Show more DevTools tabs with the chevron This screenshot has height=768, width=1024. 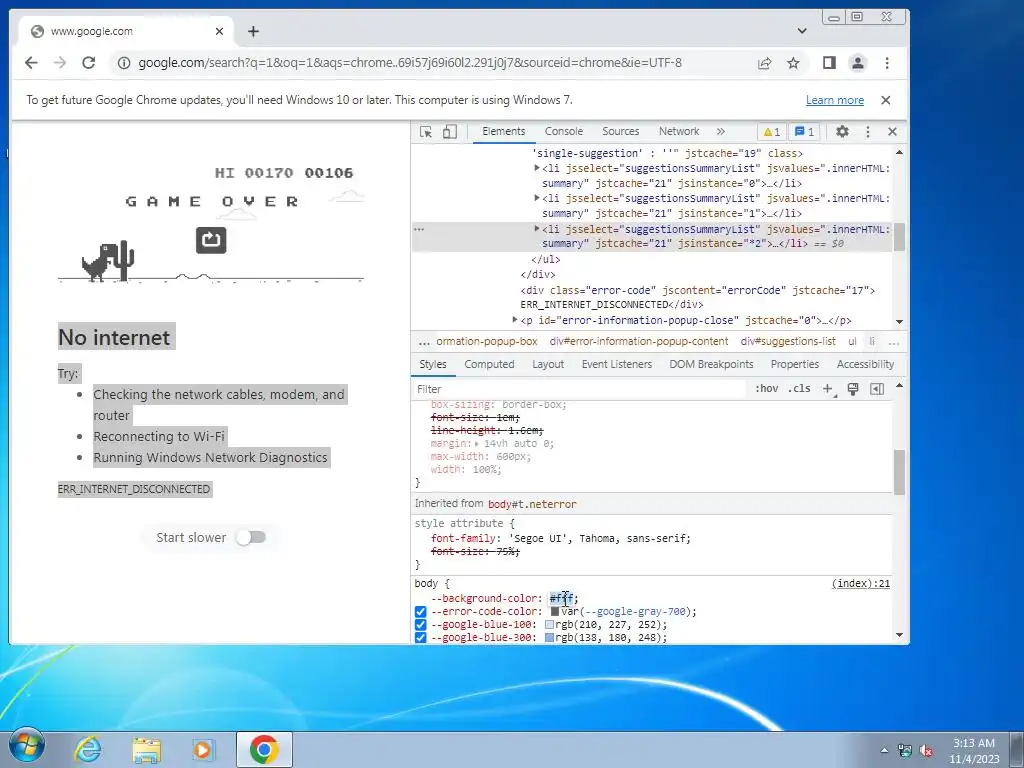[x=720, y=131]
